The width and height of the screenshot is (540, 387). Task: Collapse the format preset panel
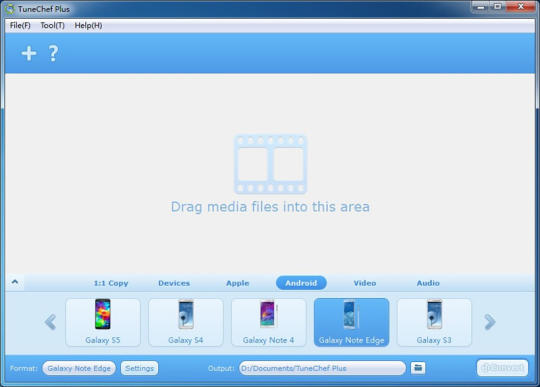(15, 282)
